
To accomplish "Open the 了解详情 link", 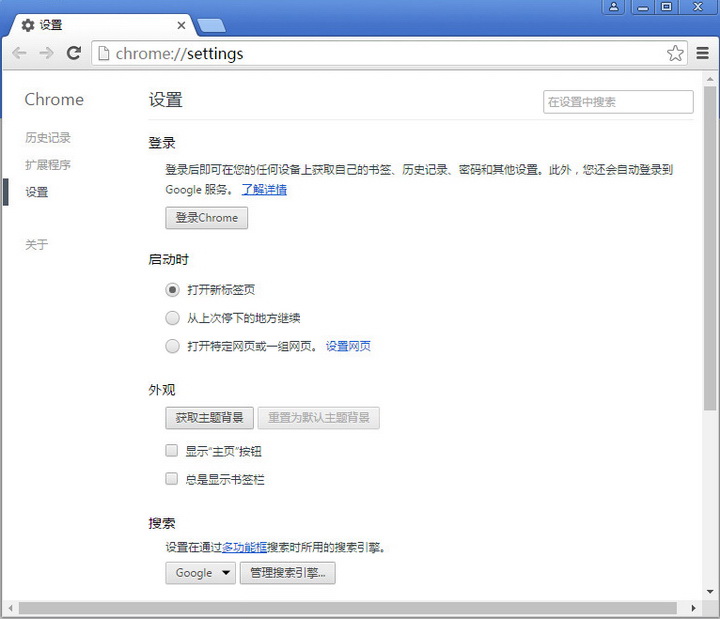I will click(264, 189).
